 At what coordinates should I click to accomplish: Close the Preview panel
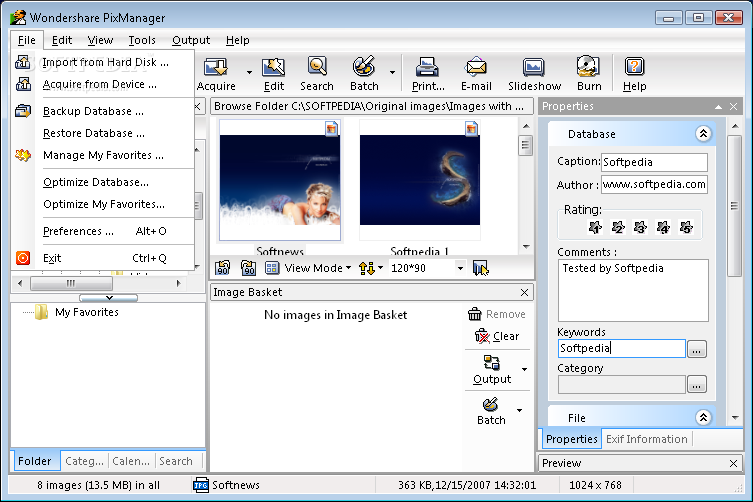click(733, 464)
